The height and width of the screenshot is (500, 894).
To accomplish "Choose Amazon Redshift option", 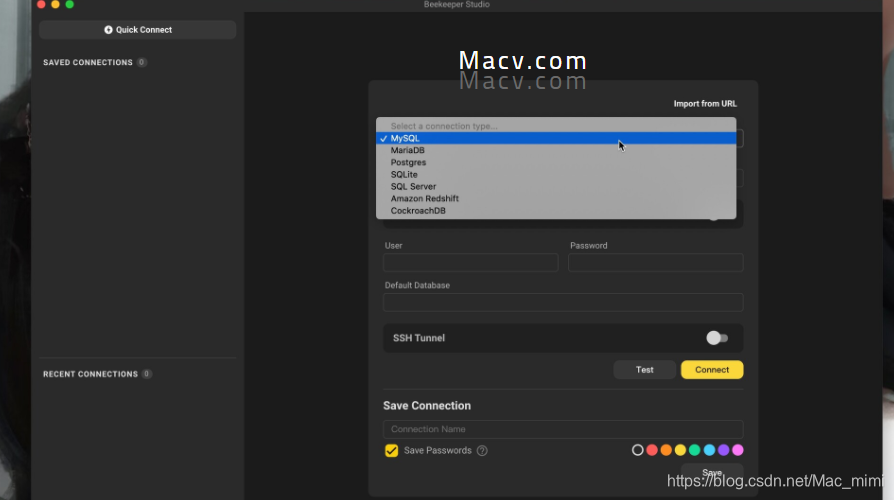I will pyautogui.click(x=556, y=198).
